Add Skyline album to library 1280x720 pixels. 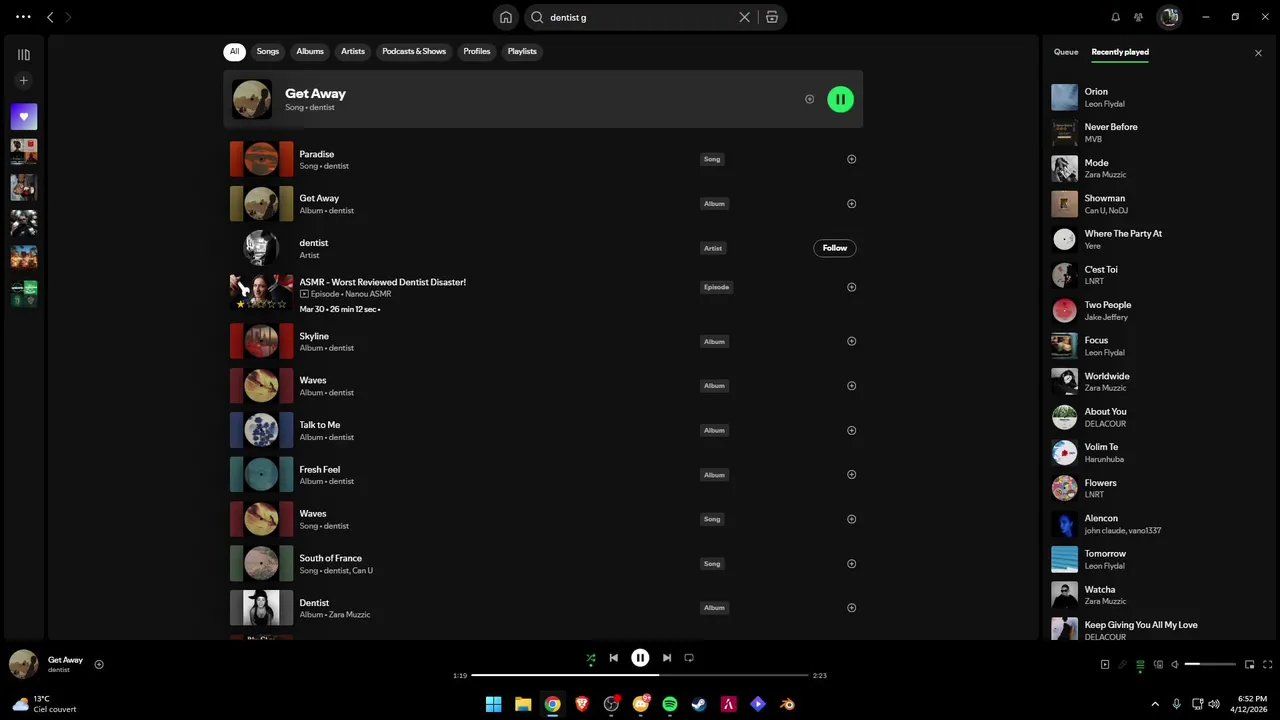(x=852, y=341)
